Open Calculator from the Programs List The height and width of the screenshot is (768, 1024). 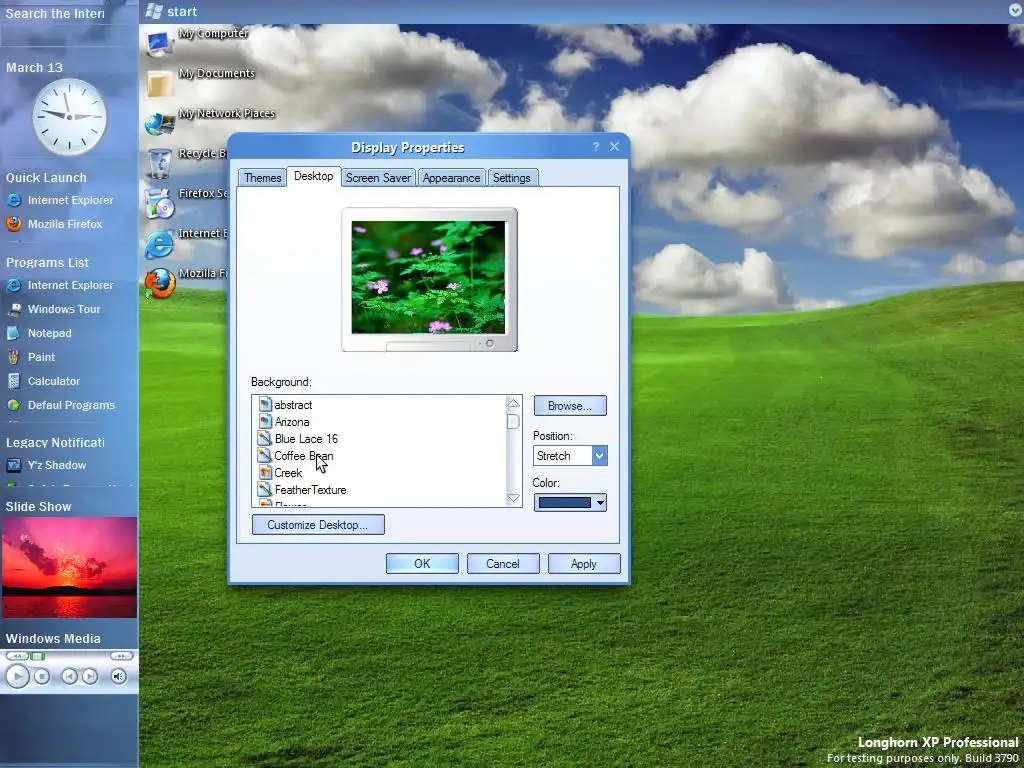click(x=43, y=381)
